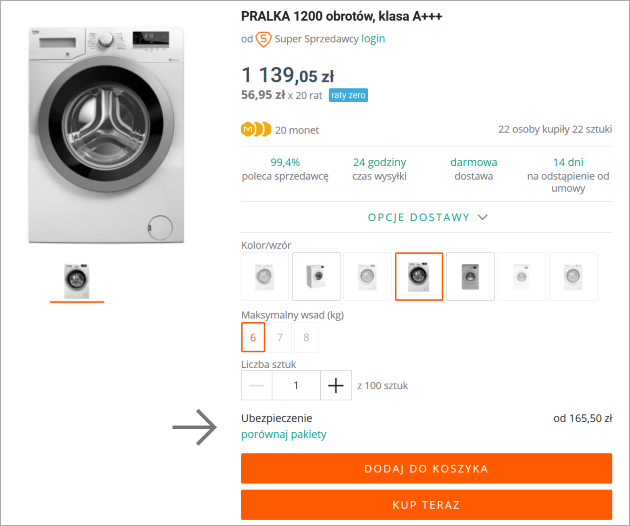The image size is (630, 526).
Task: Click the chevron next to OPCJE DOSTAWY
Action: [482, 217]
